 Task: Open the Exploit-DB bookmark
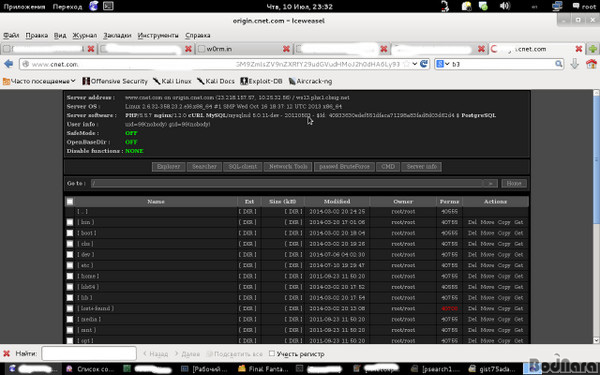coord(261,81)
